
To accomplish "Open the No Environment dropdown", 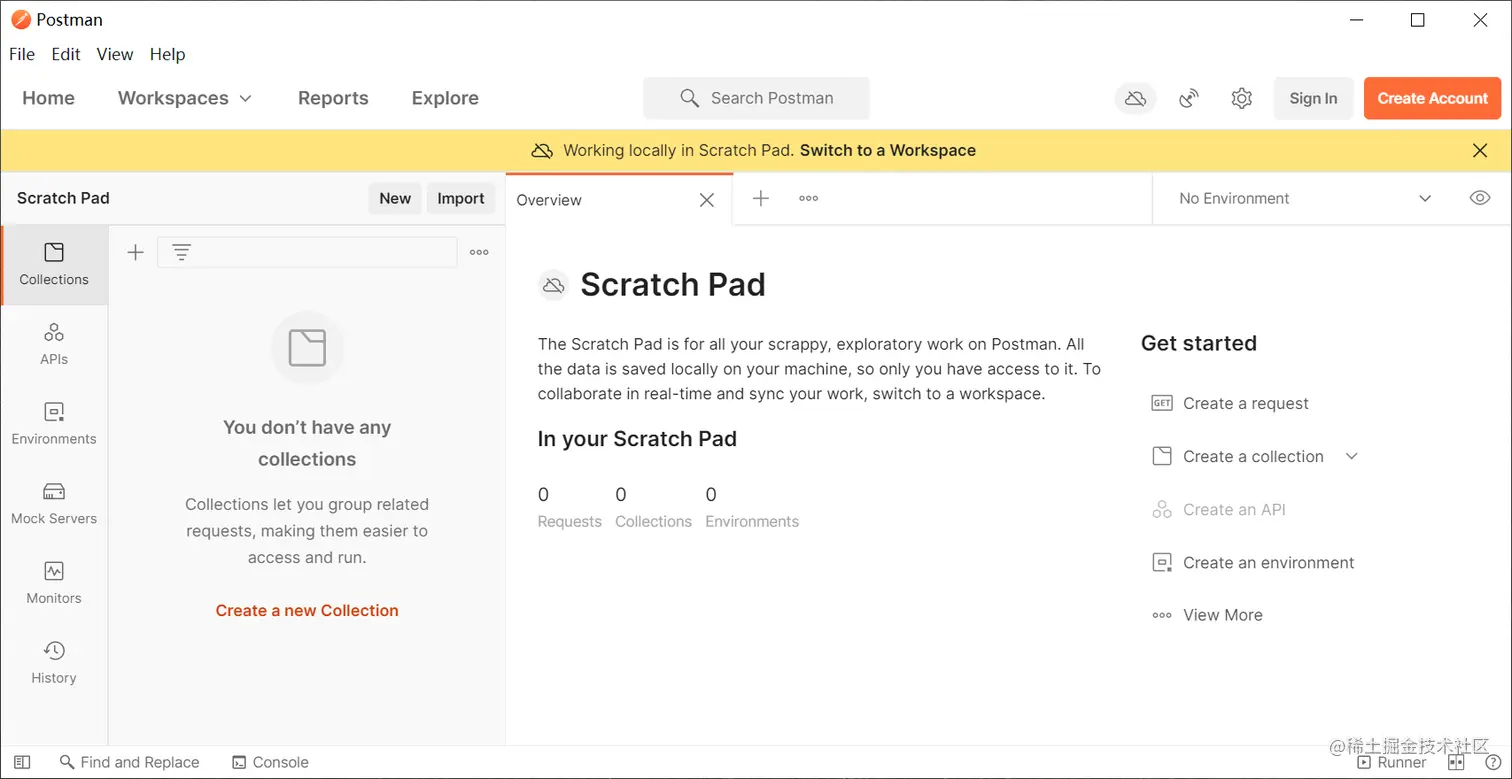I will (1305, 198).
